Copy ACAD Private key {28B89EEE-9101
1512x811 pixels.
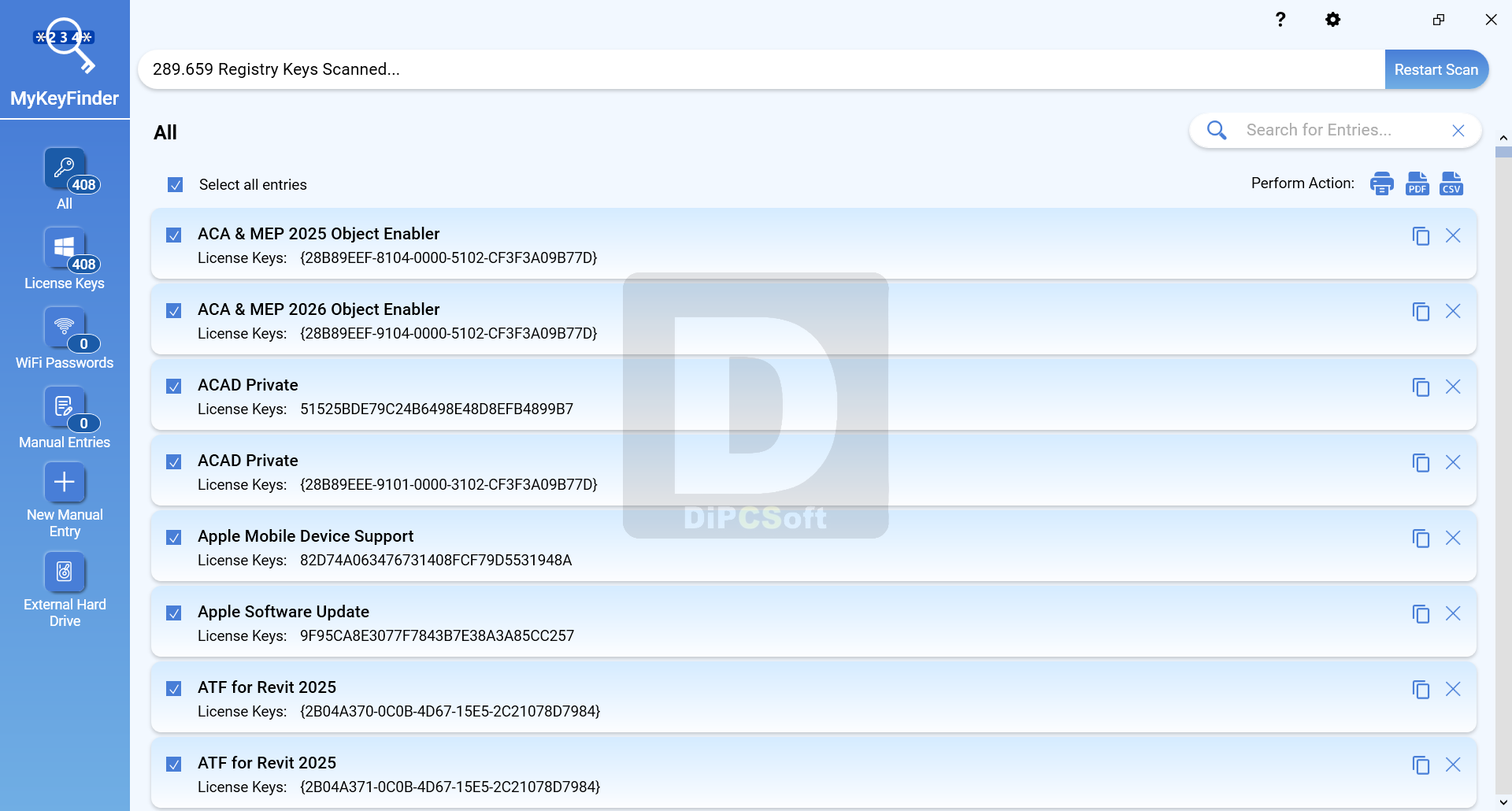click(1421, 462)
